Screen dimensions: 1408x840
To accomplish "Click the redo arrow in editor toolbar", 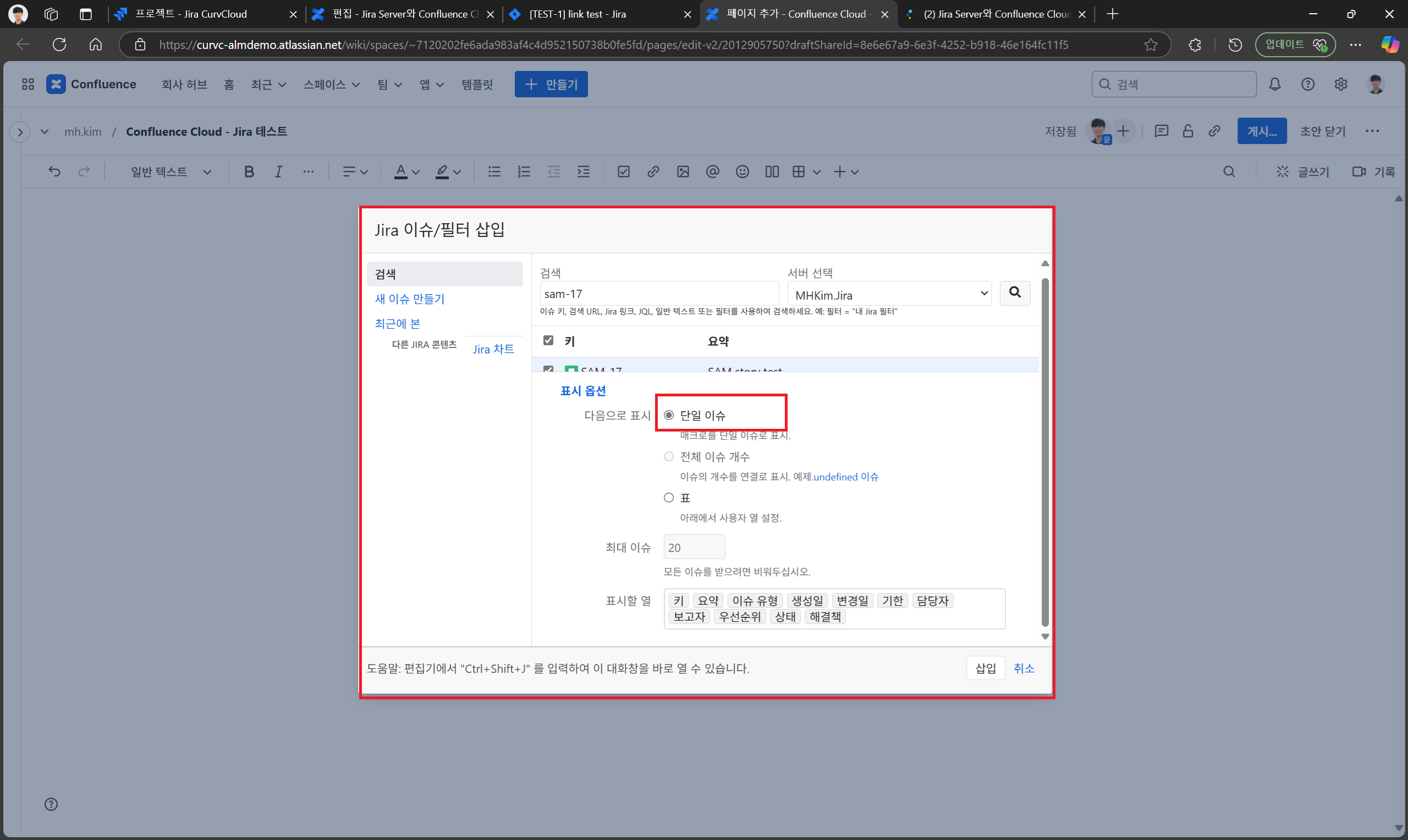I will point(84,172).
